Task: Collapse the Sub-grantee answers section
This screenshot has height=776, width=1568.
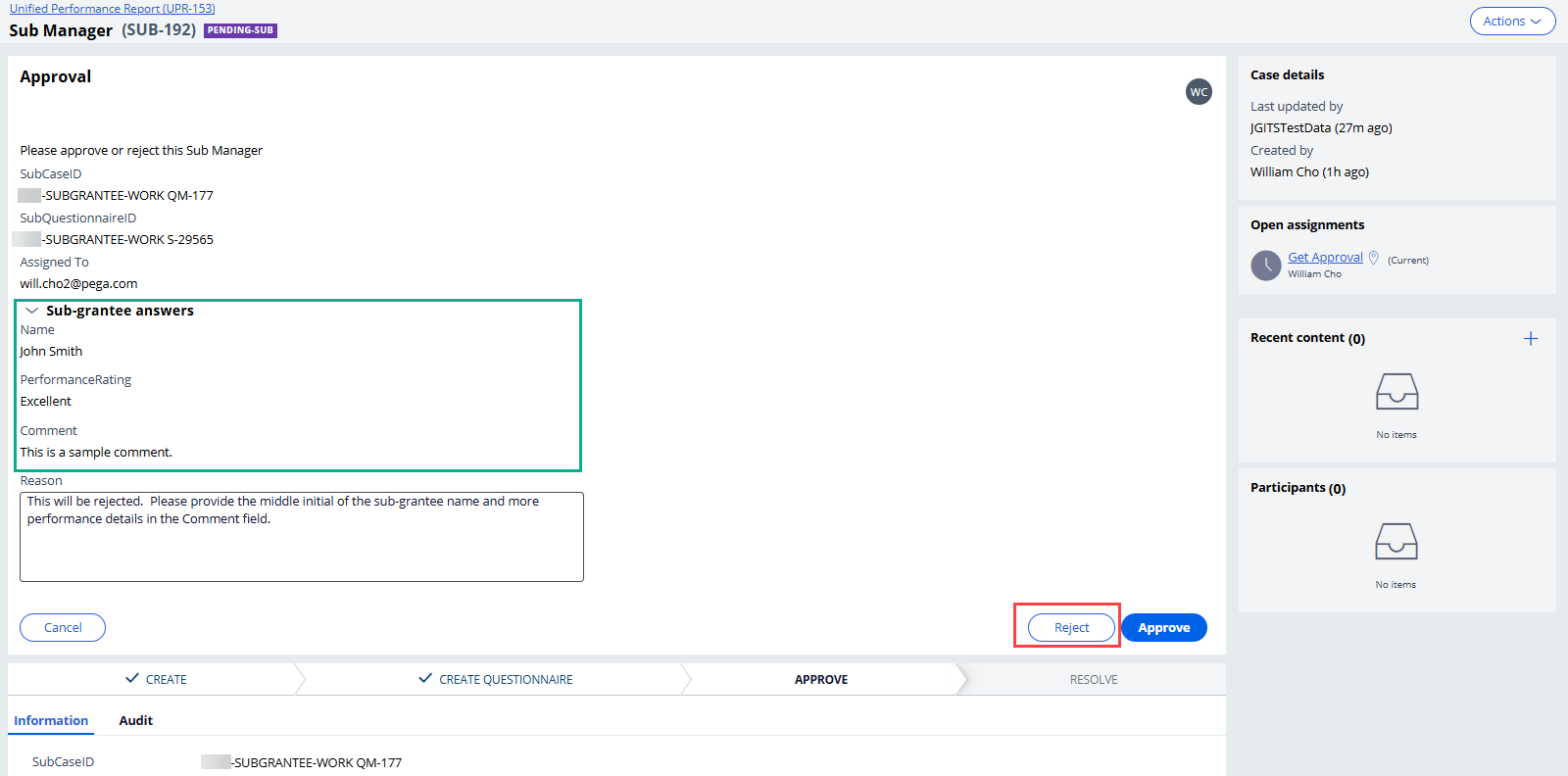Action: tap(32, 311)
